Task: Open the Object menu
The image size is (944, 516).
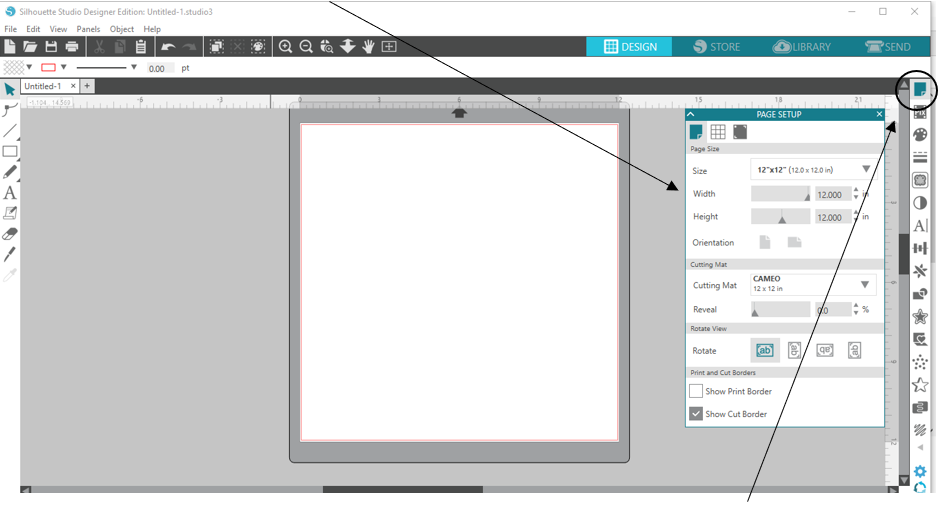Action: [x=122, y=29]
